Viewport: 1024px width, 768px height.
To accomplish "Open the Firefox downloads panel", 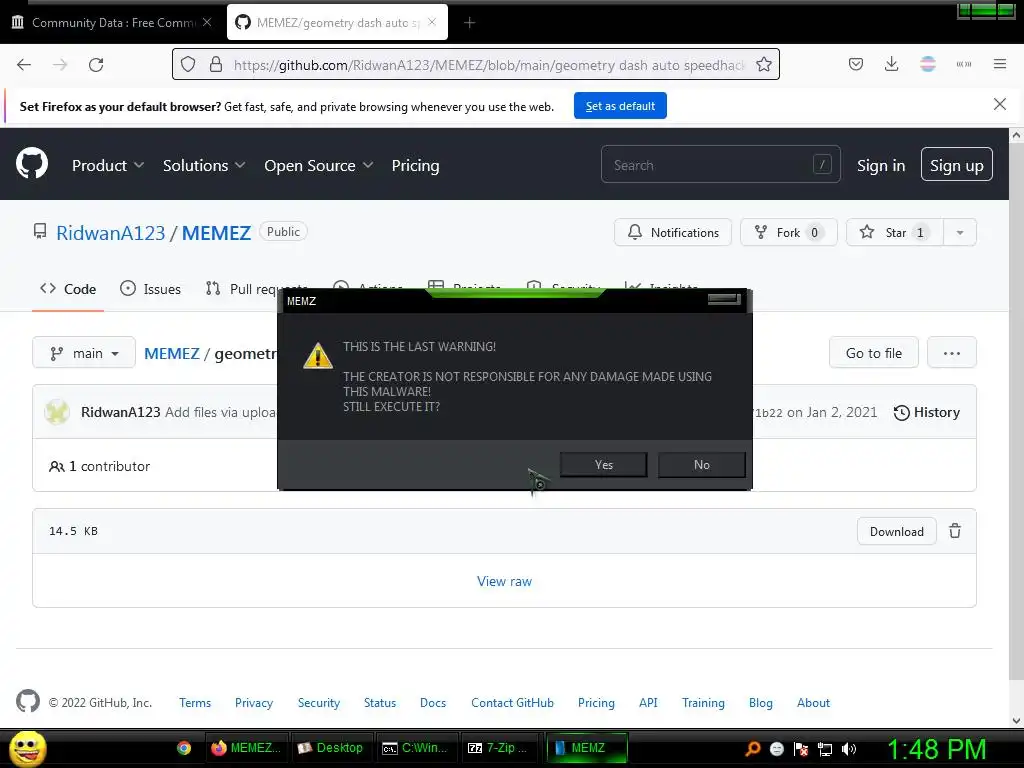I will 891,64.
